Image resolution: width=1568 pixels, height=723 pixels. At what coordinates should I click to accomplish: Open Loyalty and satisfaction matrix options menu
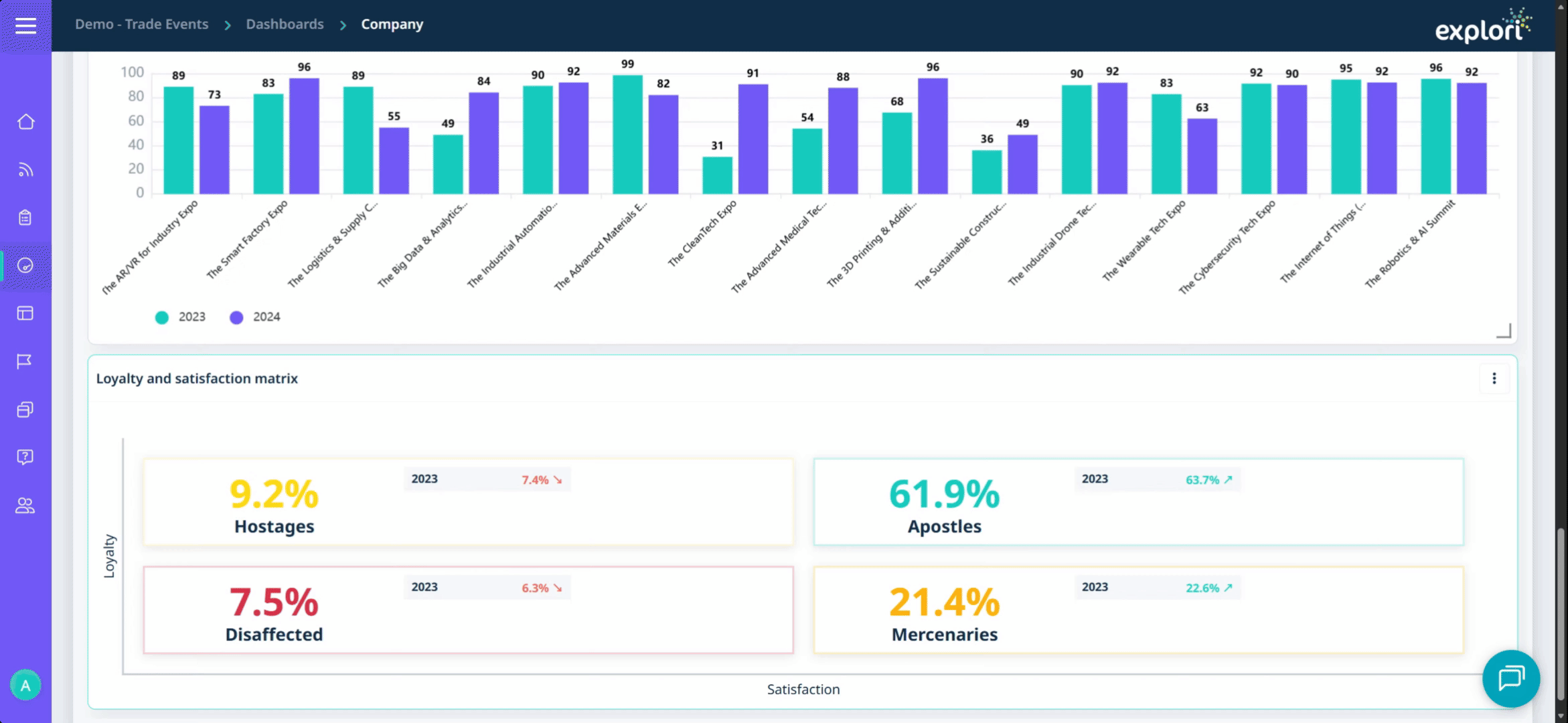[x=1494, y=378]
